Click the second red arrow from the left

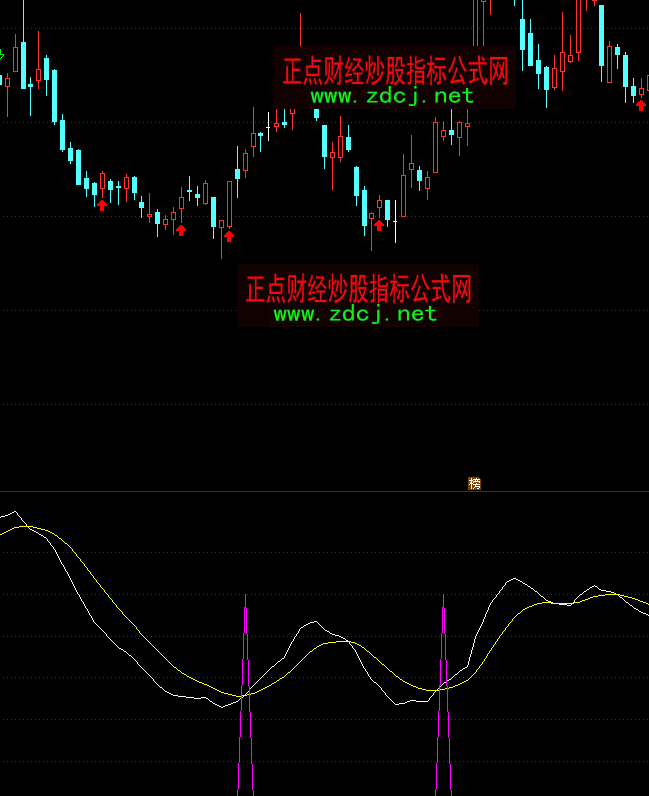click(181, 230)
